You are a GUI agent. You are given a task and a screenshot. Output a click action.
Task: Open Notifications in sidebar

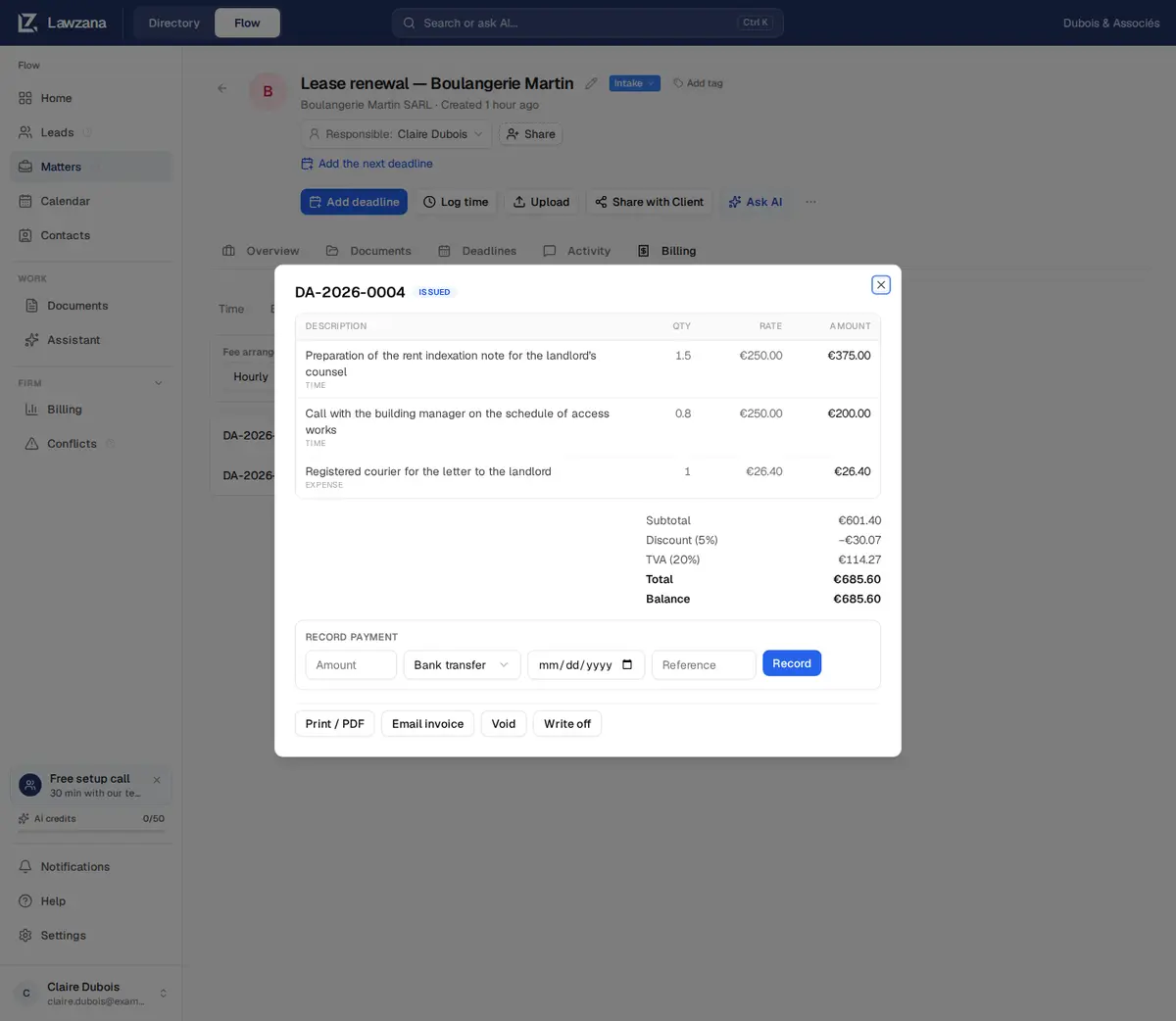pos(90,867)
